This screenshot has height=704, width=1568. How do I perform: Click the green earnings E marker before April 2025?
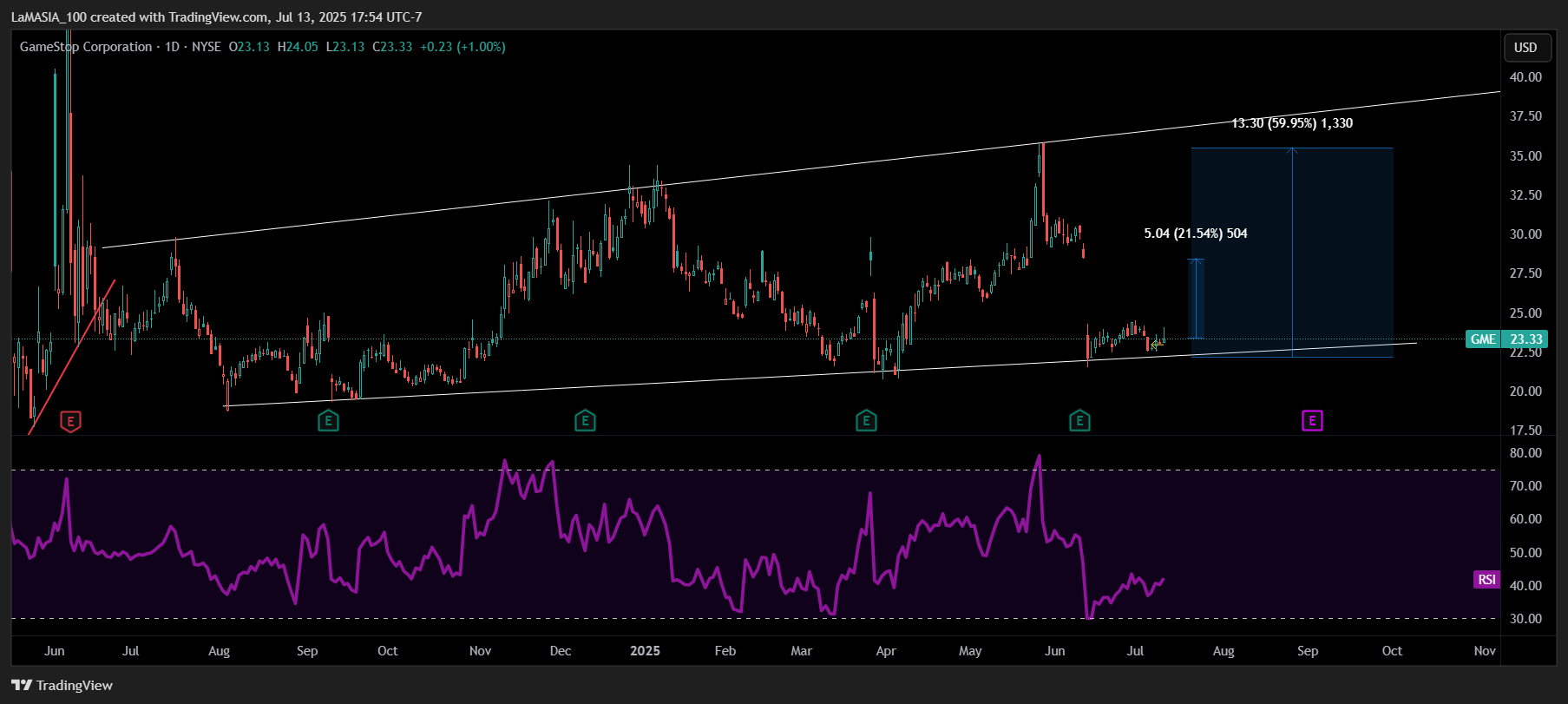[x=866, y=422]
